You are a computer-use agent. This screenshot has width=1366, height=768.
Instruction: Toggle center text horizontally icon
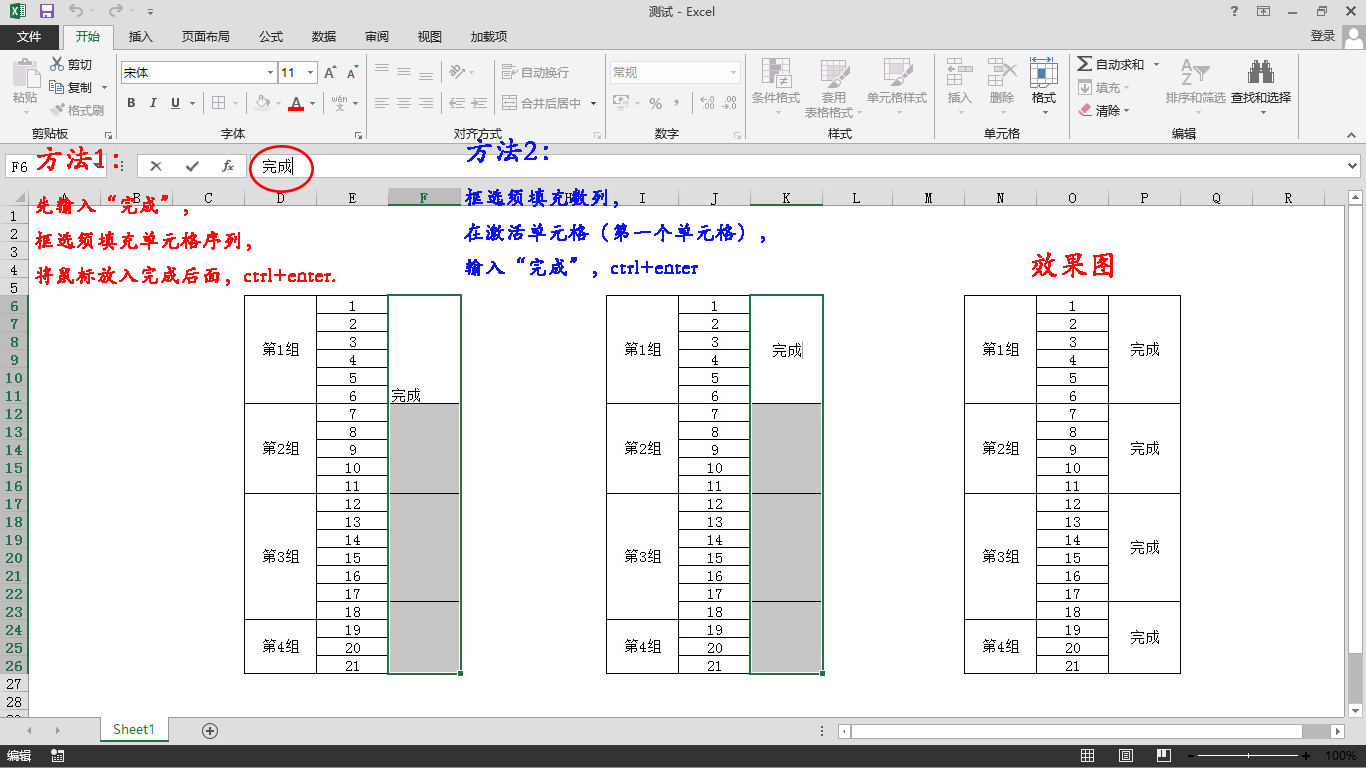[x=404, y=103]
